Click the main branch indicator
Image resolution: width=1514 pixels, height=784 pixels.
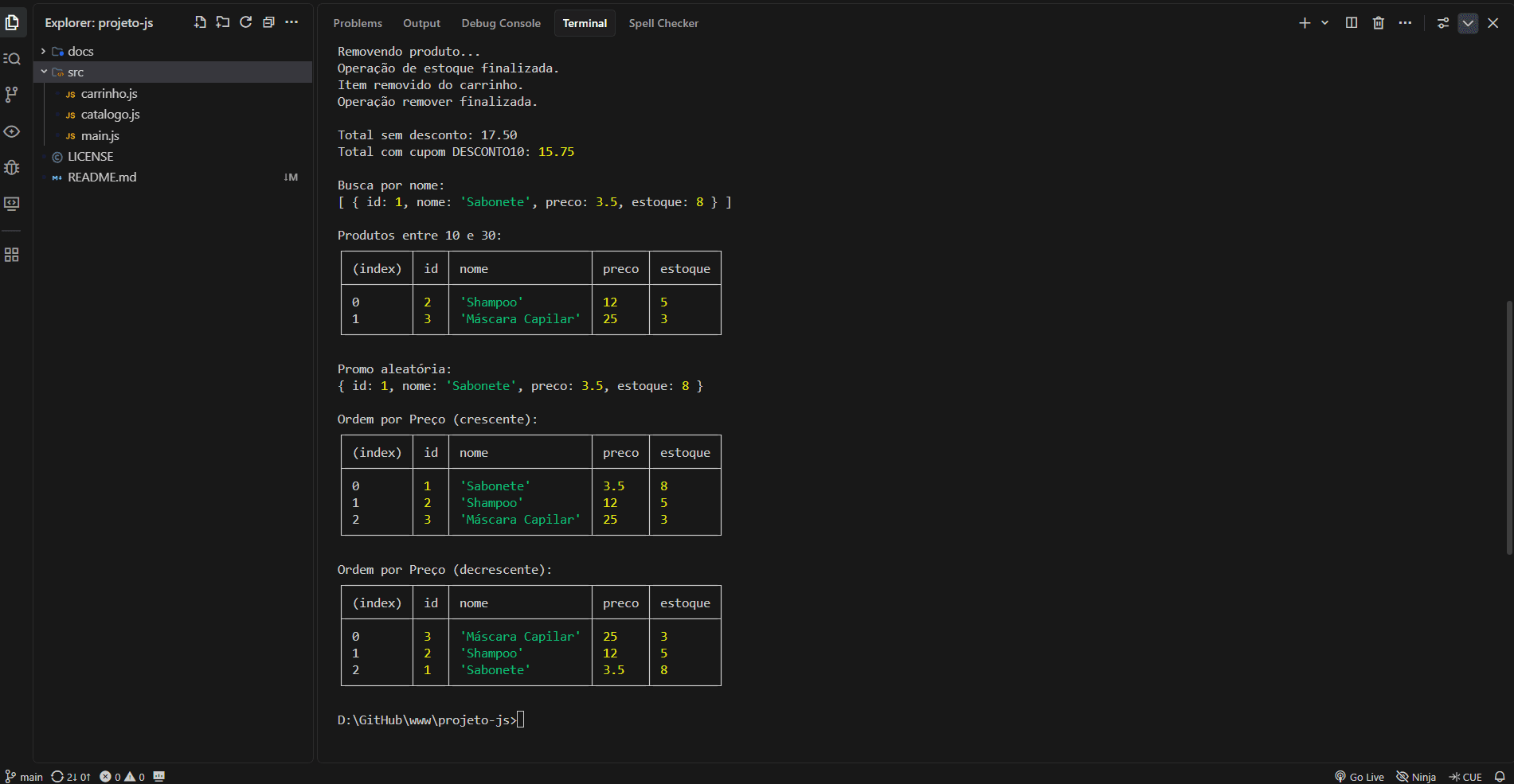[x=25, y=777]
